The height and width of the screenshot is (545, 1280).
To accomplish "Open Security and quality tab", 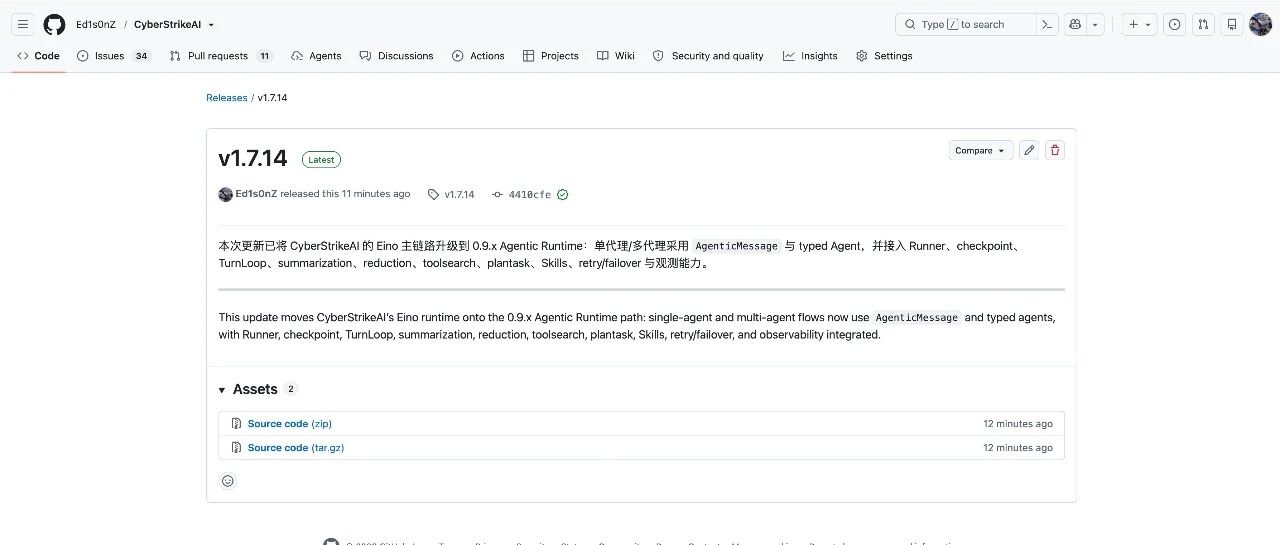I will [x=708, y=56].
